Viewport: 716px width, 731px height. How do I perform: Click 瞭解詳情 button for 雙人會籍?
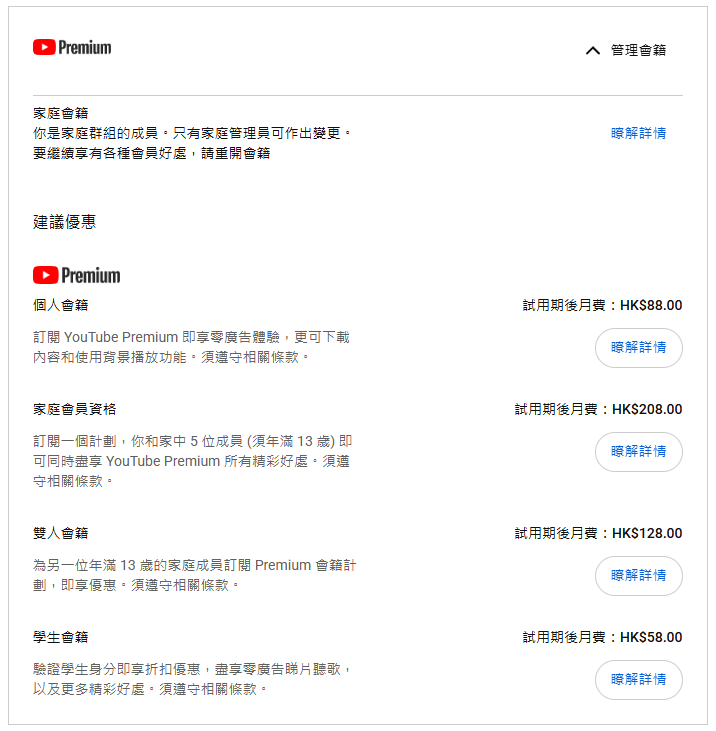click(639, 576)
